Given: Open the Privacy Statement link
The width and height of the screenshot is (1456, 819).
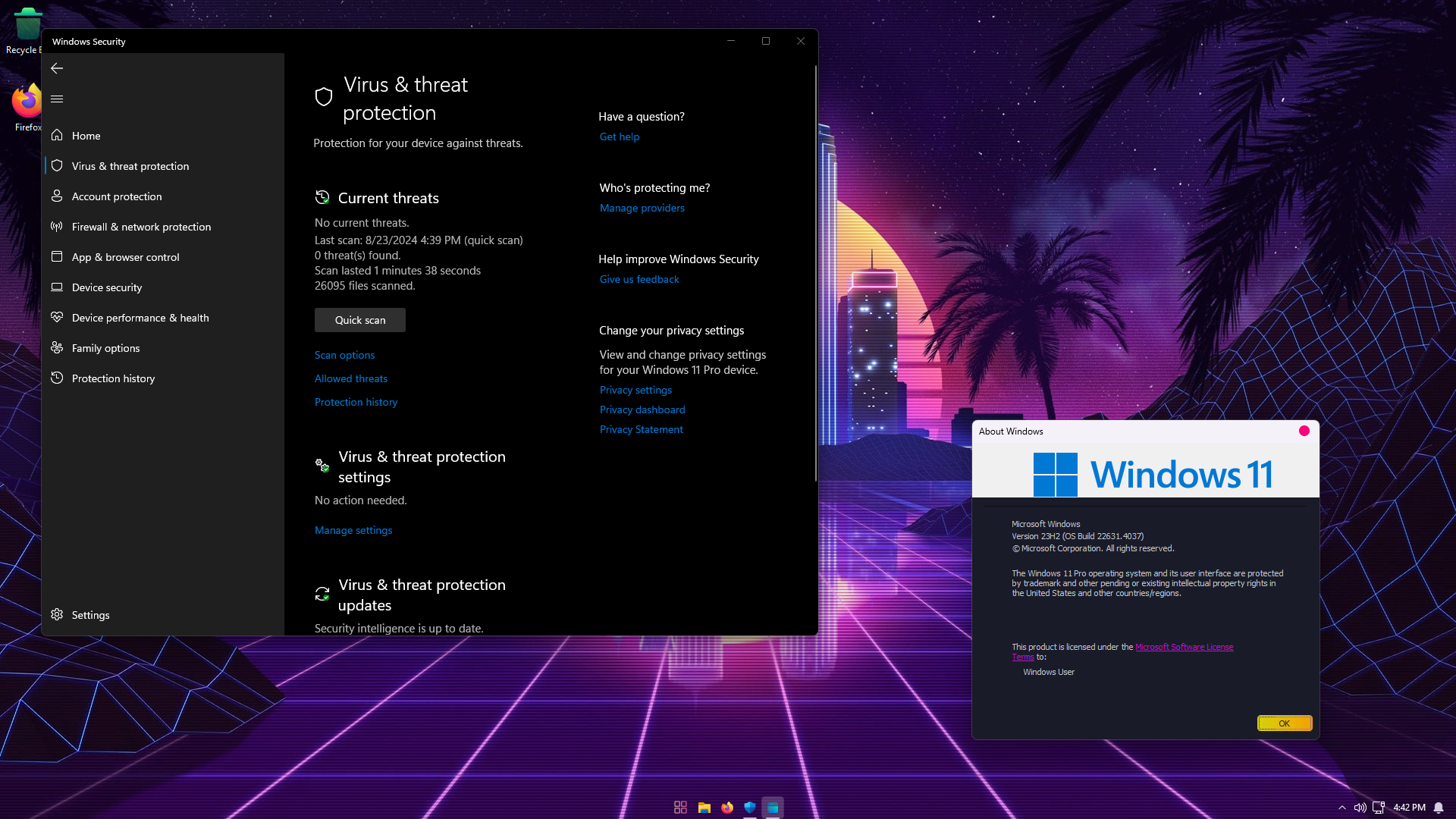Looking at the screenshot, I should (x=641, y=429).
